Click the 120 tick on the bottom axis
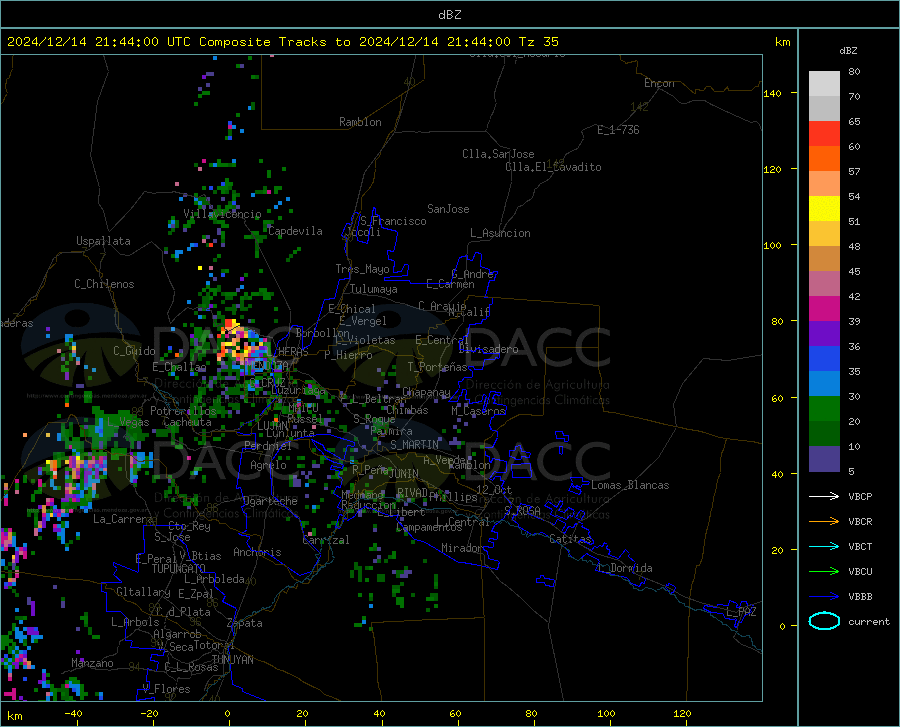900x727 pixels. pos(682,713)
